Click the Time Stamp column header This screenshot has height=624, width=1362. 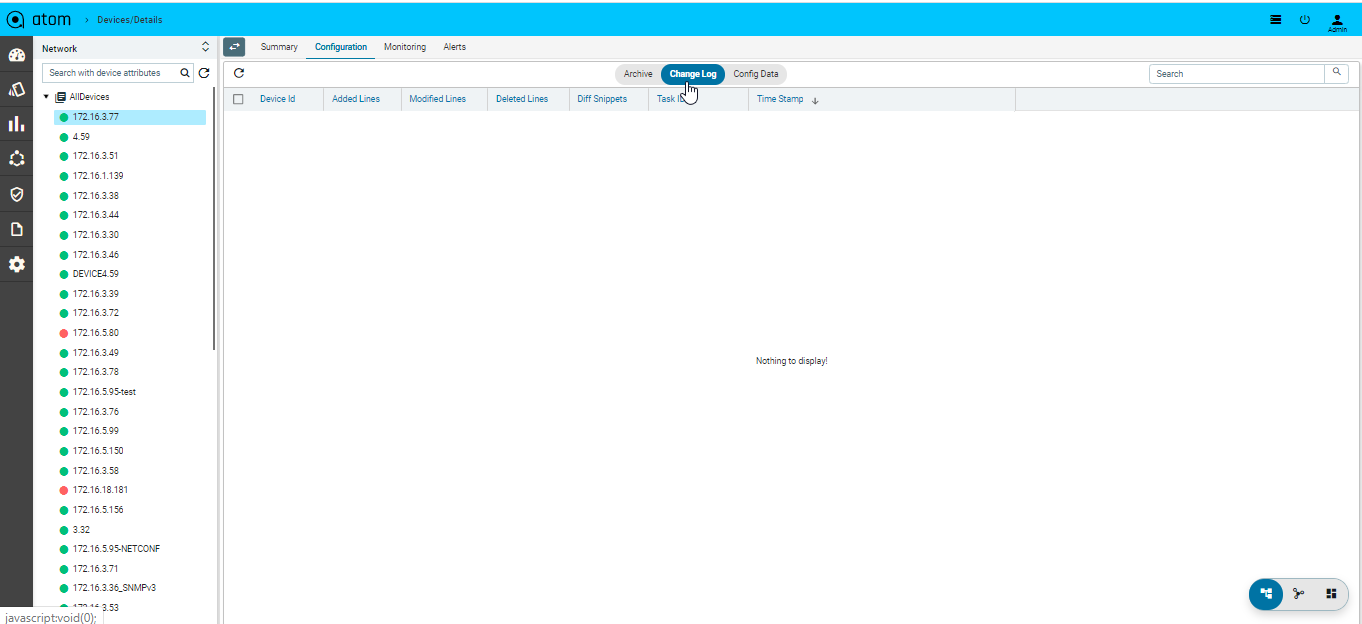(780, 99)
